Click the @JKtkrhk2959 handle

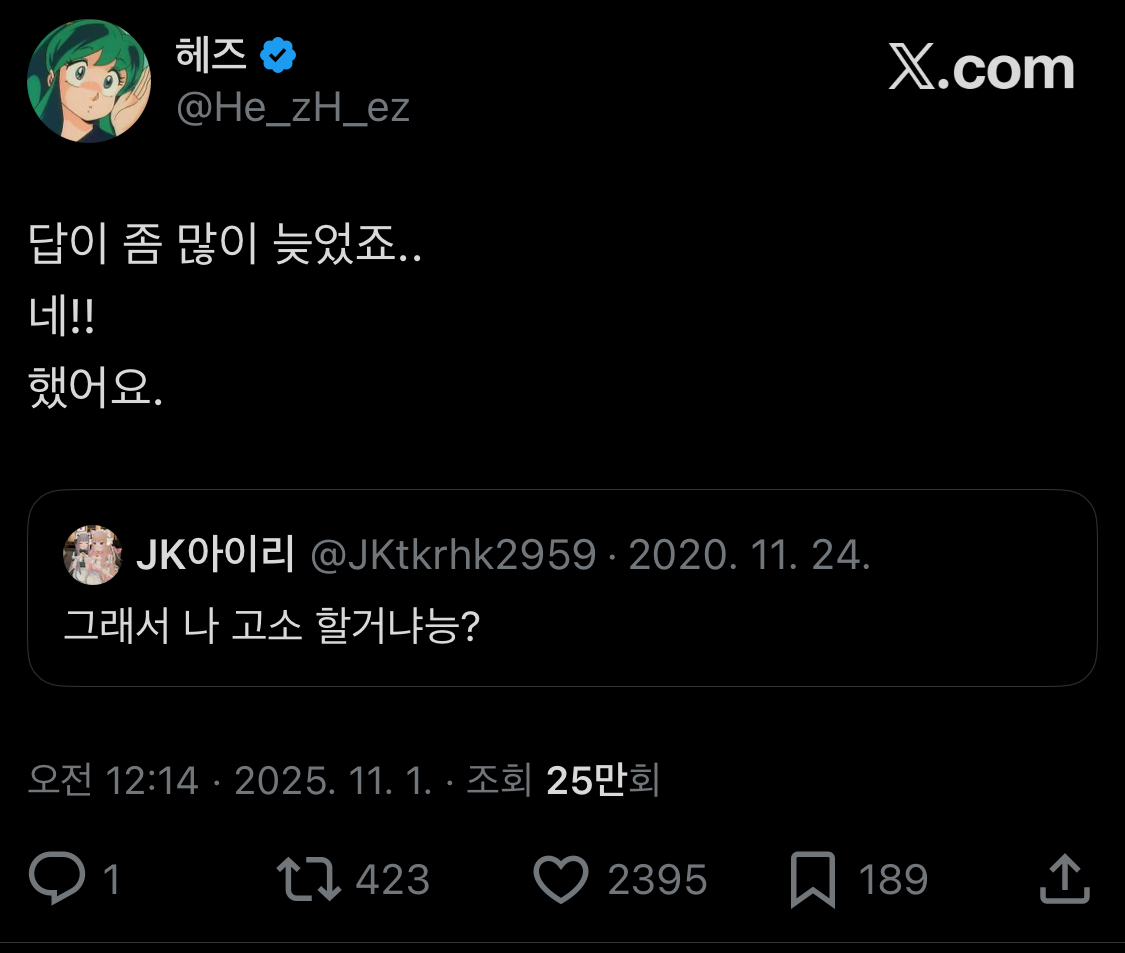click(x=453, y=555)
